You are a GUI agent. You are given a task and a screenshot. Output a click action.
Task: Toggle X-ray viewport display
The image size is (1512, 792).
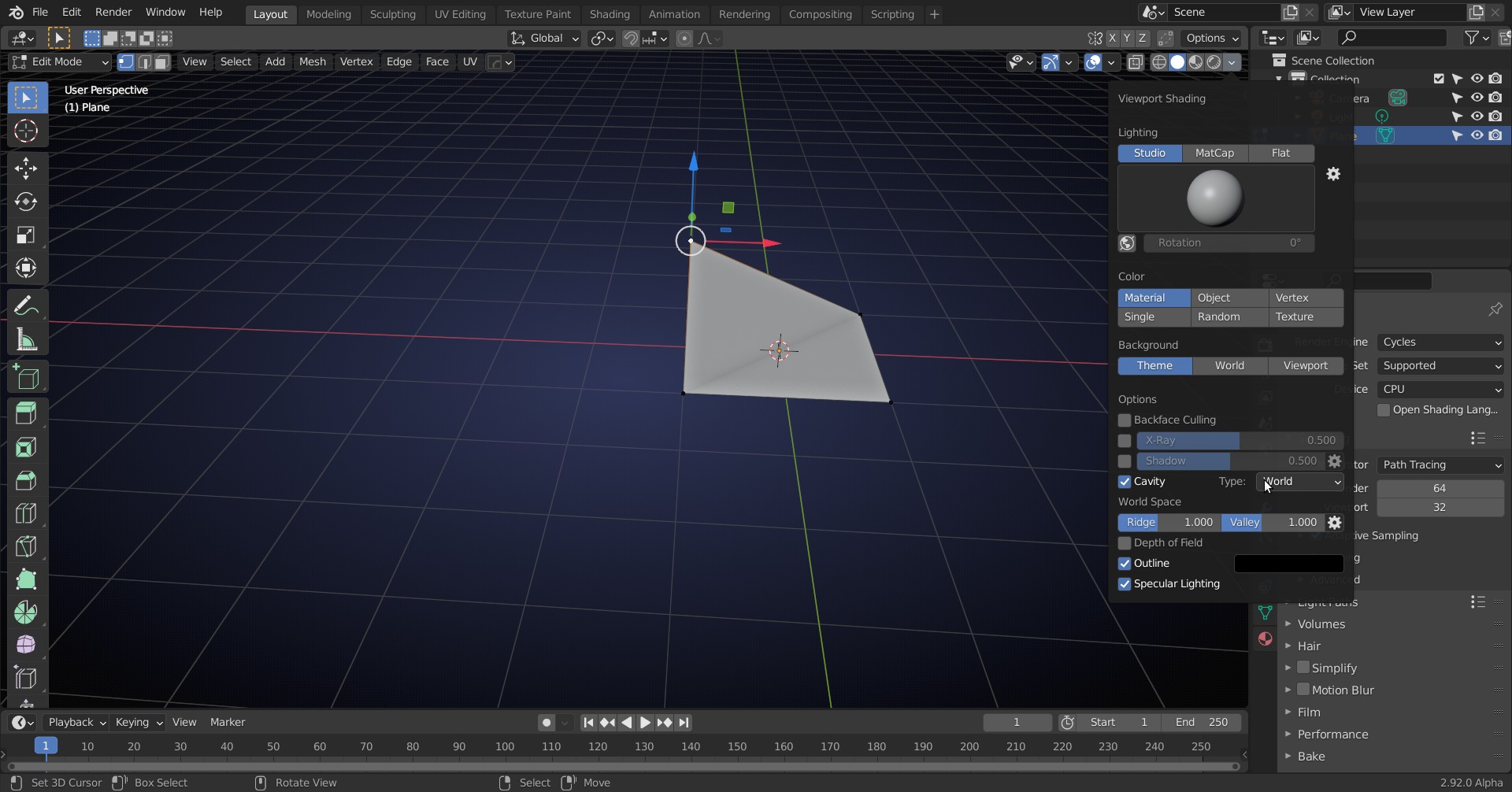(x=1135, y=62)
